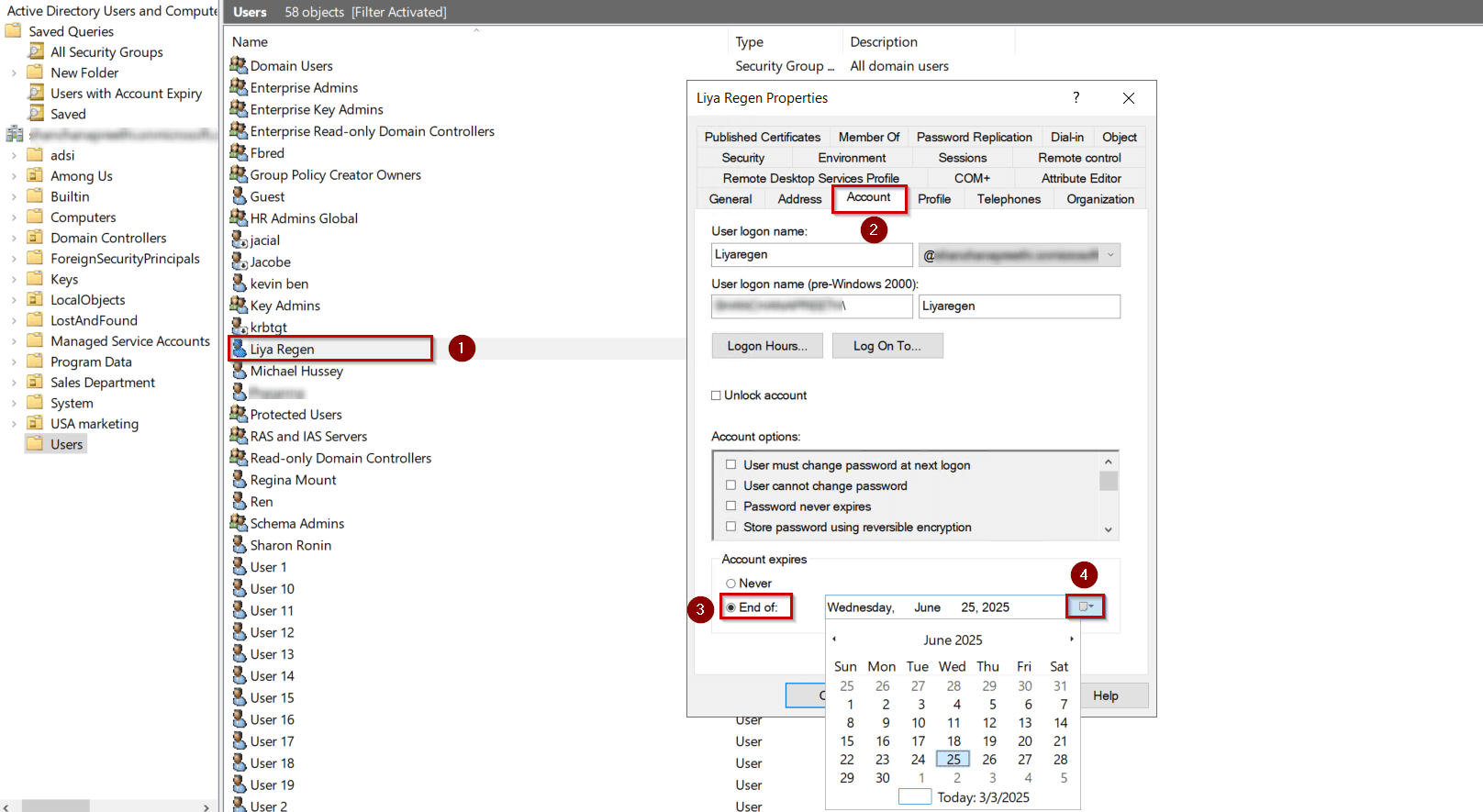The height and width of the screenshot is (812, 1483).
Task: Select the Sharon Ronin user icon
Action: coord(239,545)
